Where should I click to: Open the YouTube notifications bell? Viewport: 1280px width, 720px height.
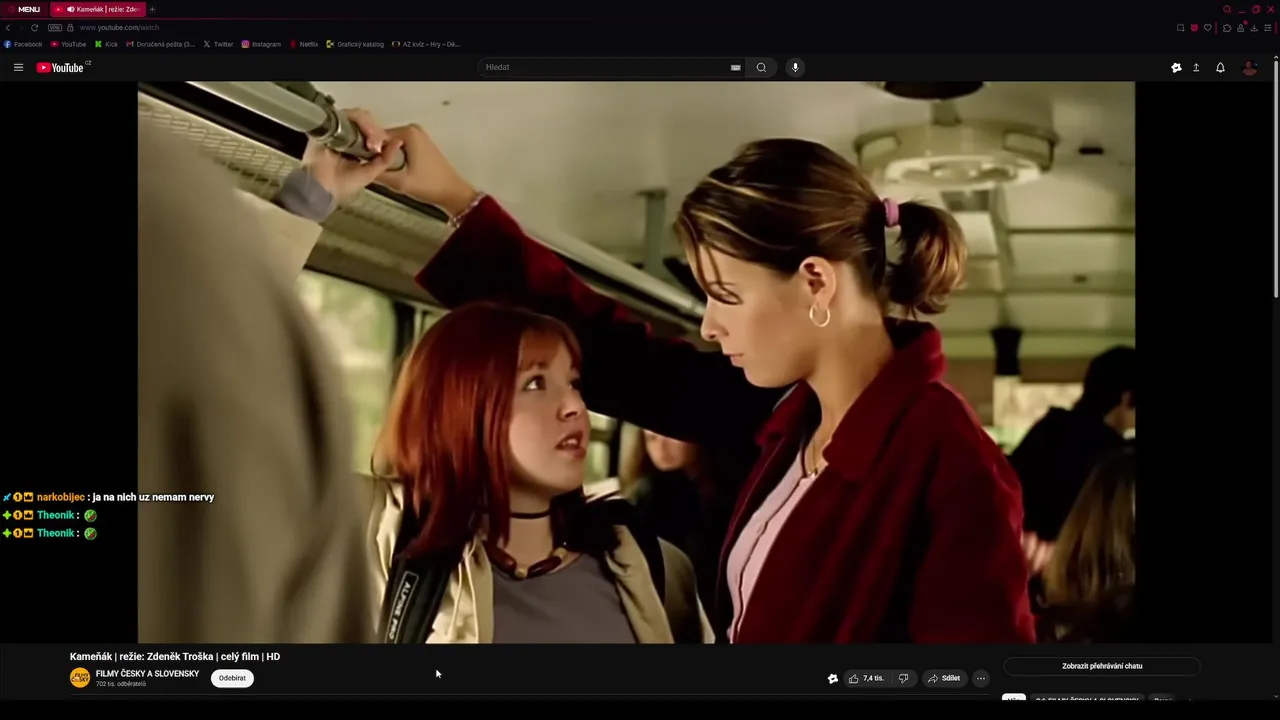[x=1220, y=68]
